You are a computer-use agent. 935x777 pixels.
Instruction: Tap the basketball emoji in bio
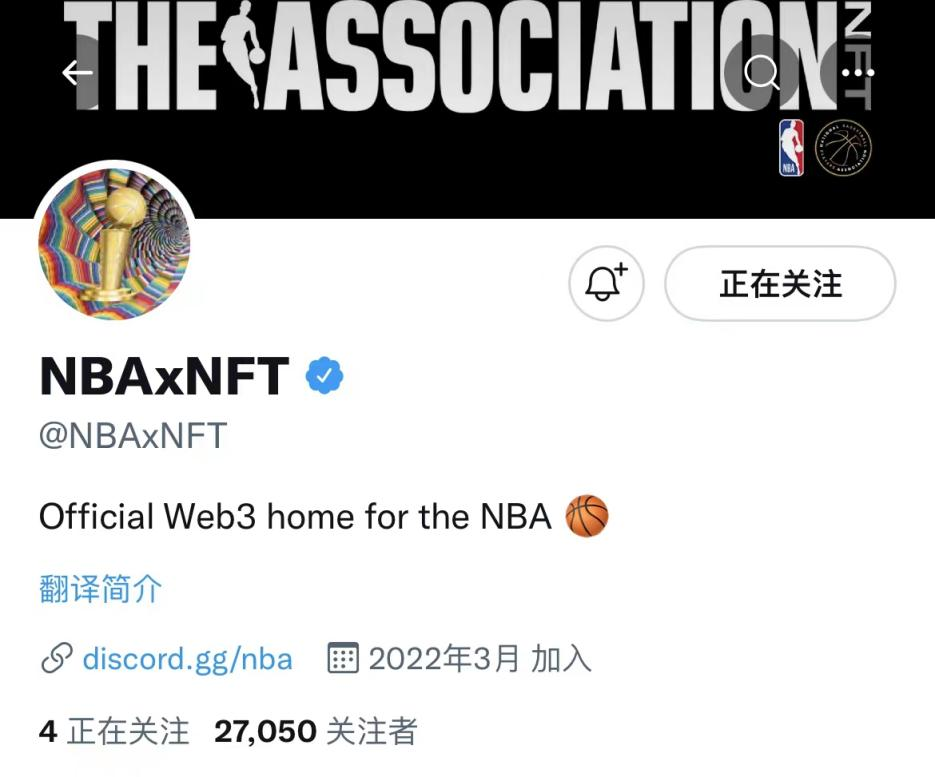tap(587, 516)
